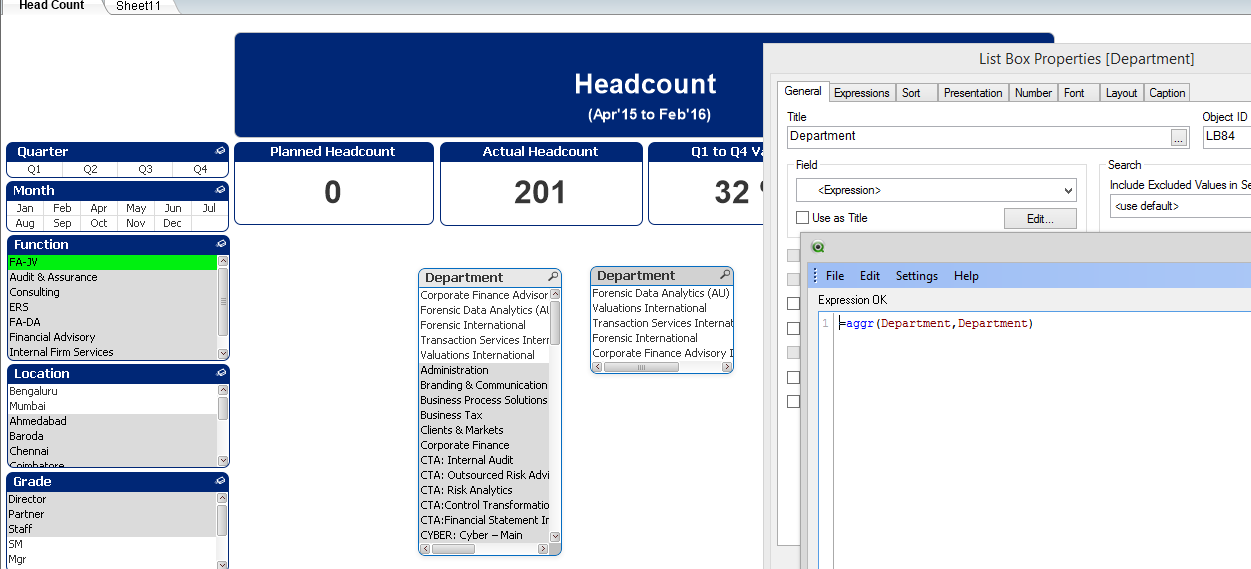
Task: Switch to the Expressions tab
Action: 861,93
